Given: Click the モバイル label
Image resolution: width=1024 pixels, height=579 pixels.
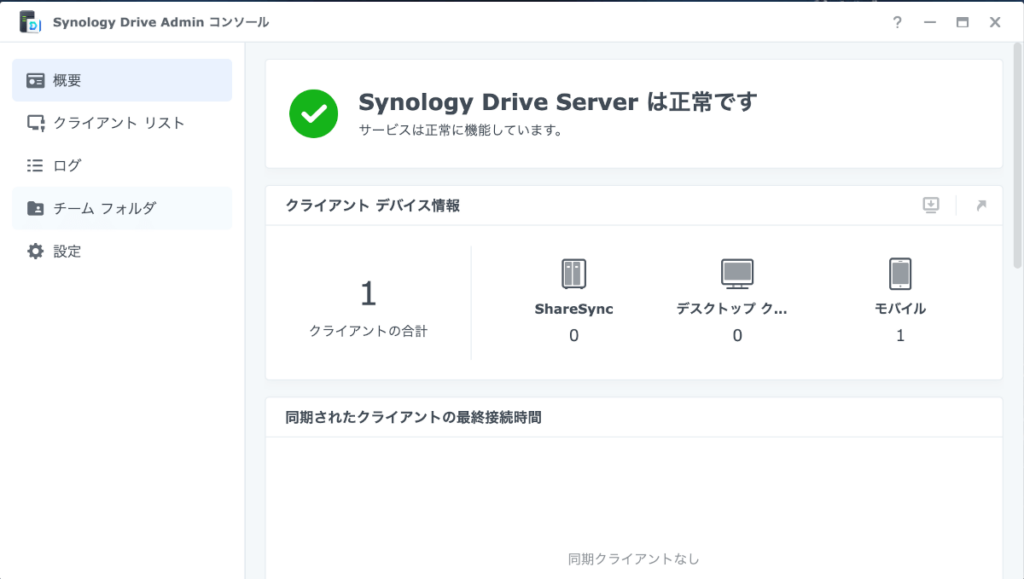Looking at the screenshot, I should pos(900,309).
